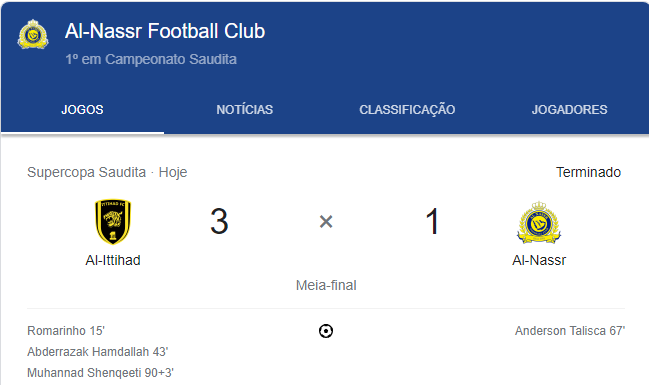
Task: Click scorer Romarinho 15'
Action: [x=66, y=331]
